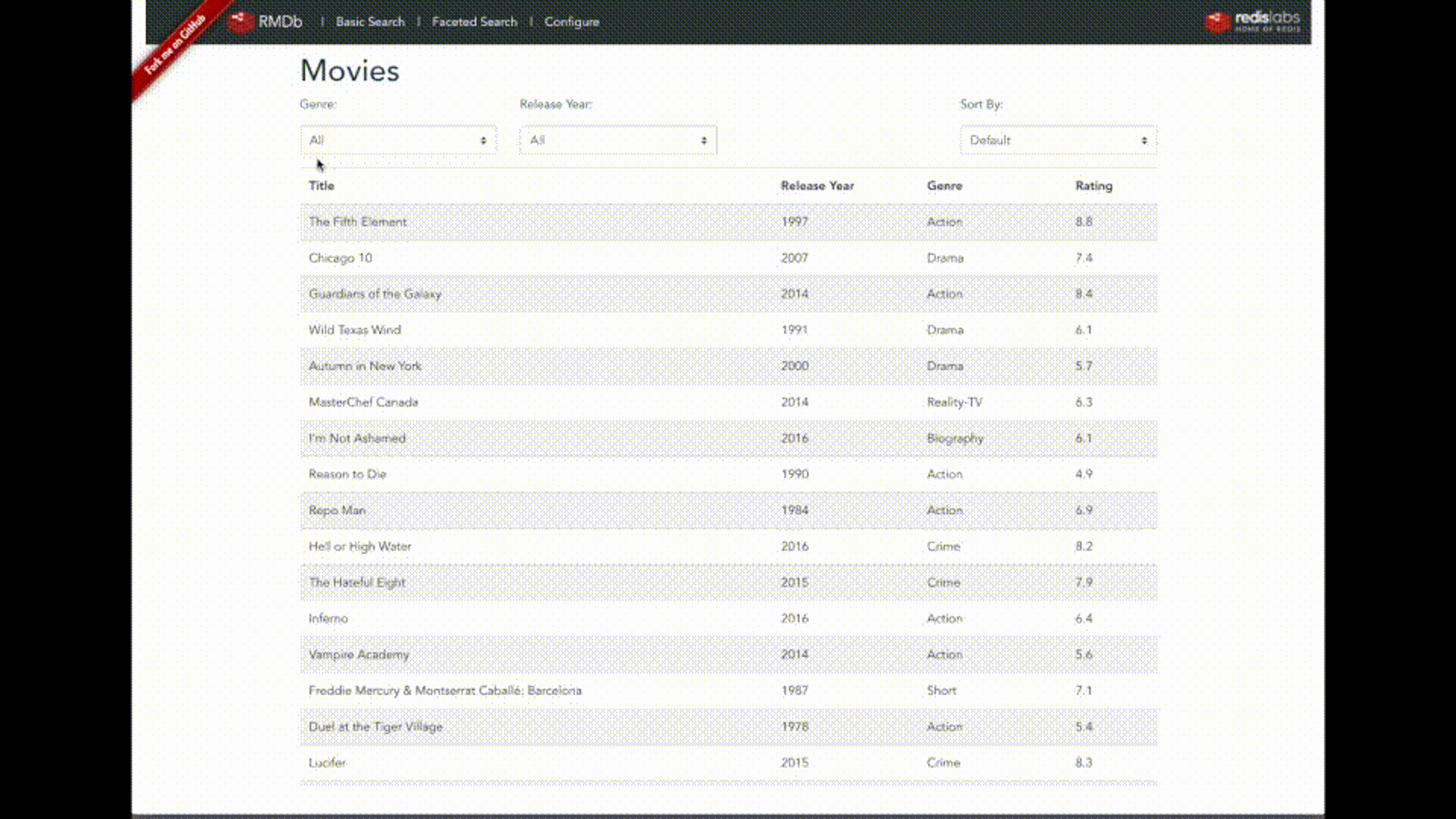Click the Guardians of the Galaxy title
Image resolution: width=1456 pixels, height=819 pixels.
375,294
